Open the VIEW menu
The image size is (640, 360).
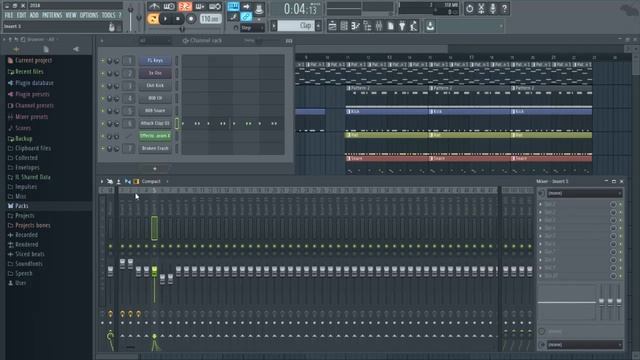(x=71, y=16)
